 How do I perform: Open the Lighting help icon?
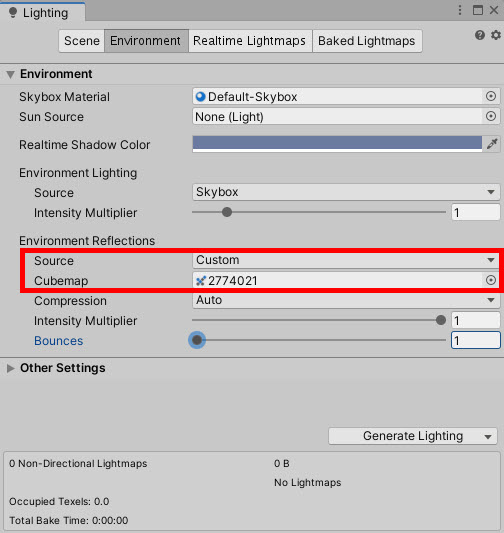tap(480, 35)
